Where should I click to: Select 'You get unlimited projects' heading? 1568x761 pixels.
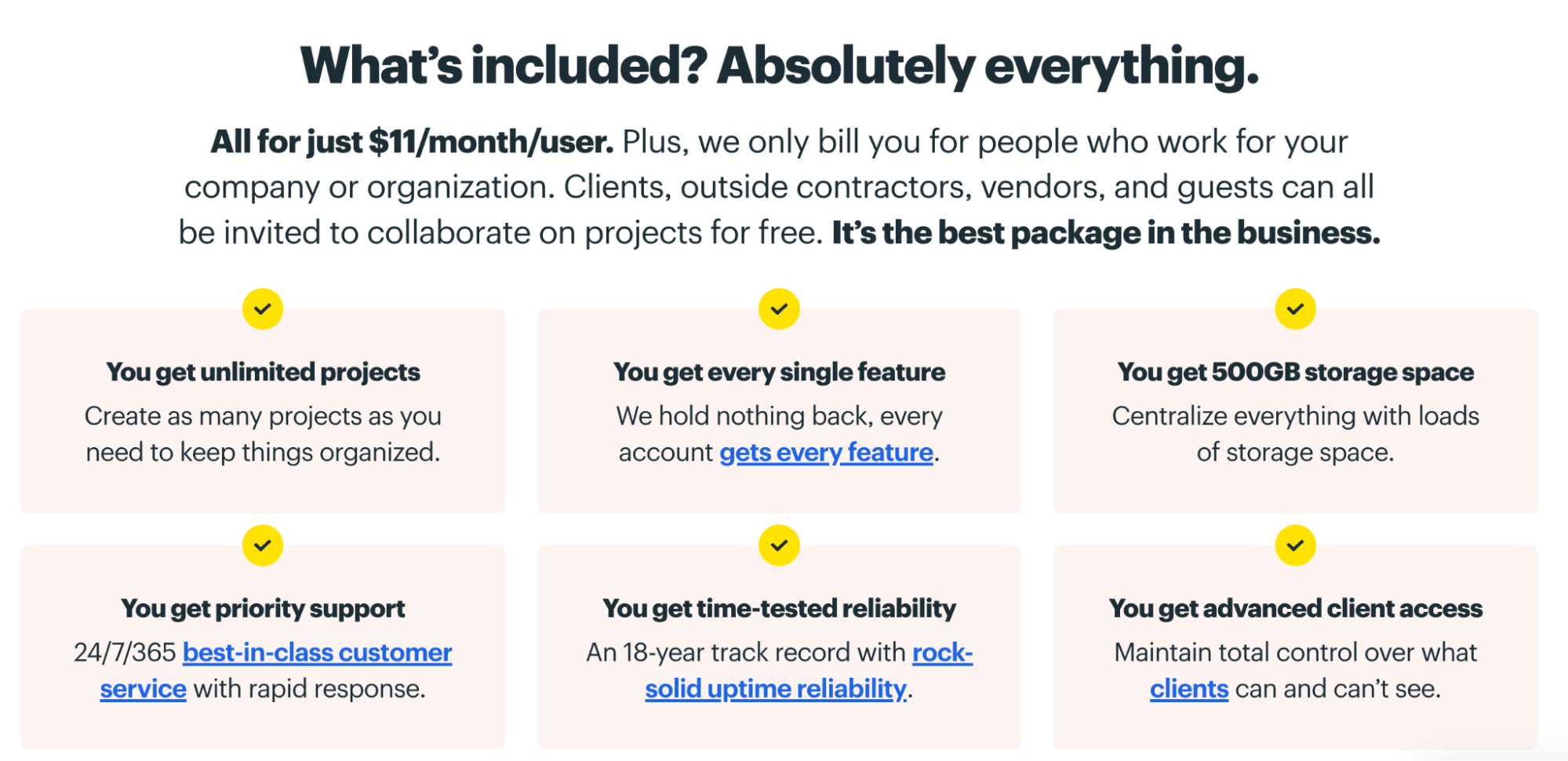263,372
